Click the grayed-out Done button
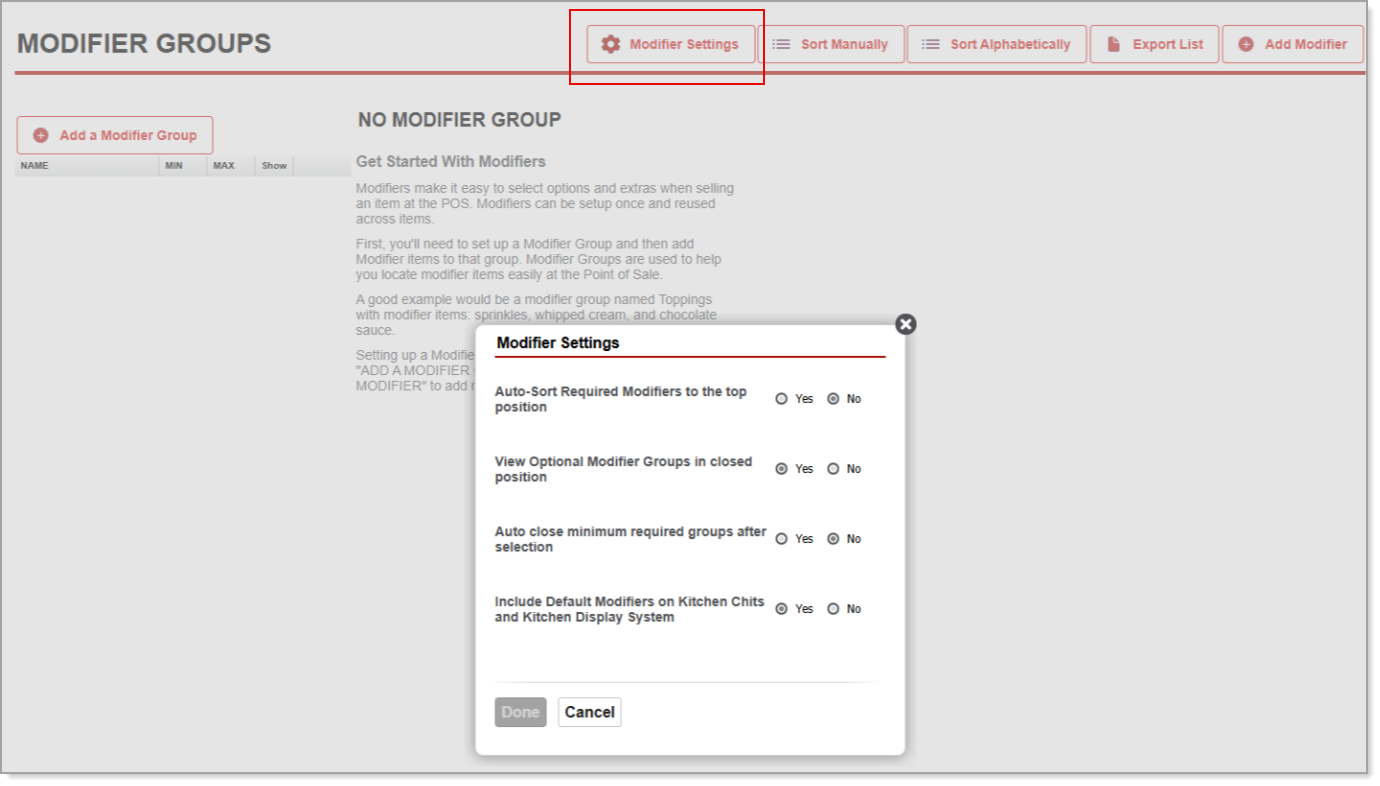Viewport: 1380px width, 786px height. tap(520, 712)
